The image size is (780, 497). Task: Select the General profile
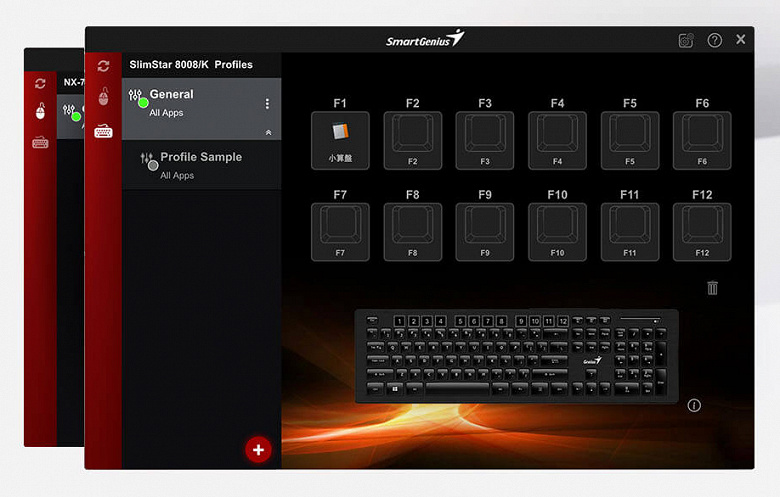(x=201, y=108)
